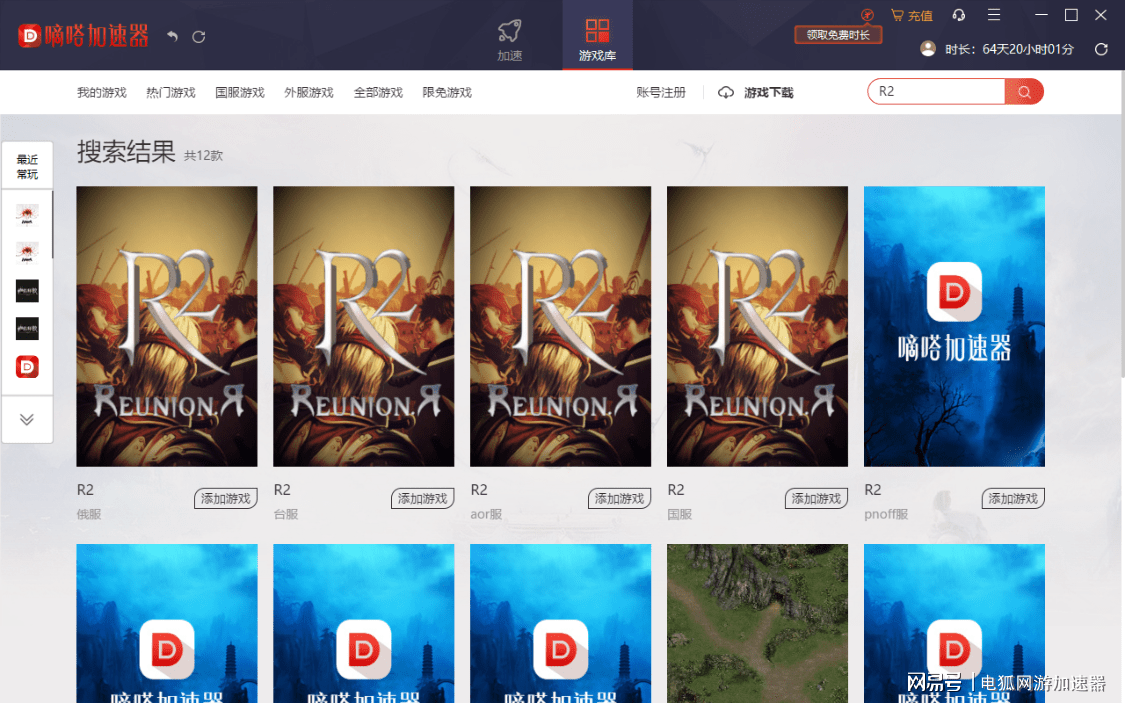Screen dimensions: 1125x703
Task: Click the back arrow icon near logo
Action: click(172, 36)
